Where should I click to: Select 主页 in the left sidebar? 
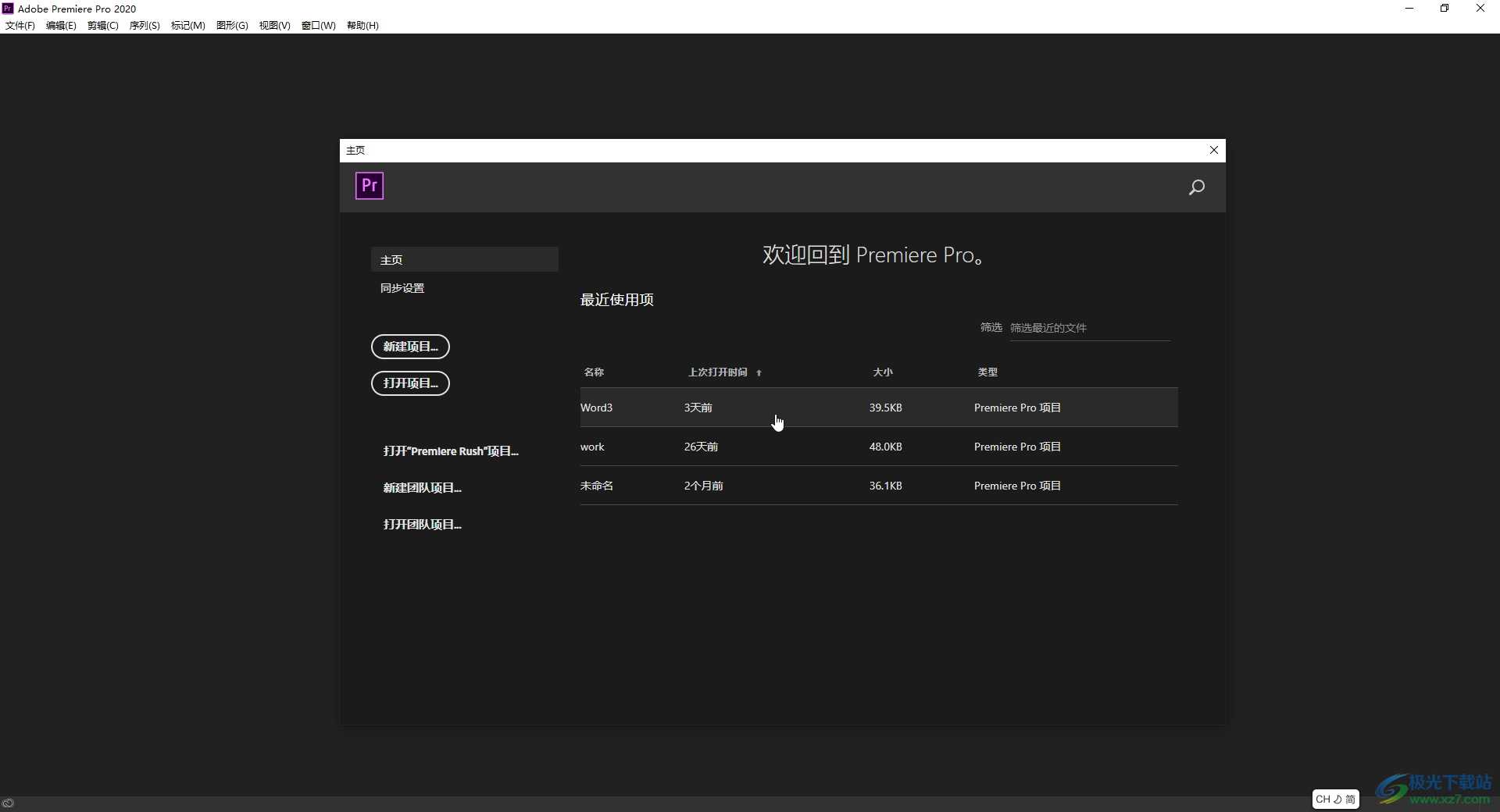[464, 259]
